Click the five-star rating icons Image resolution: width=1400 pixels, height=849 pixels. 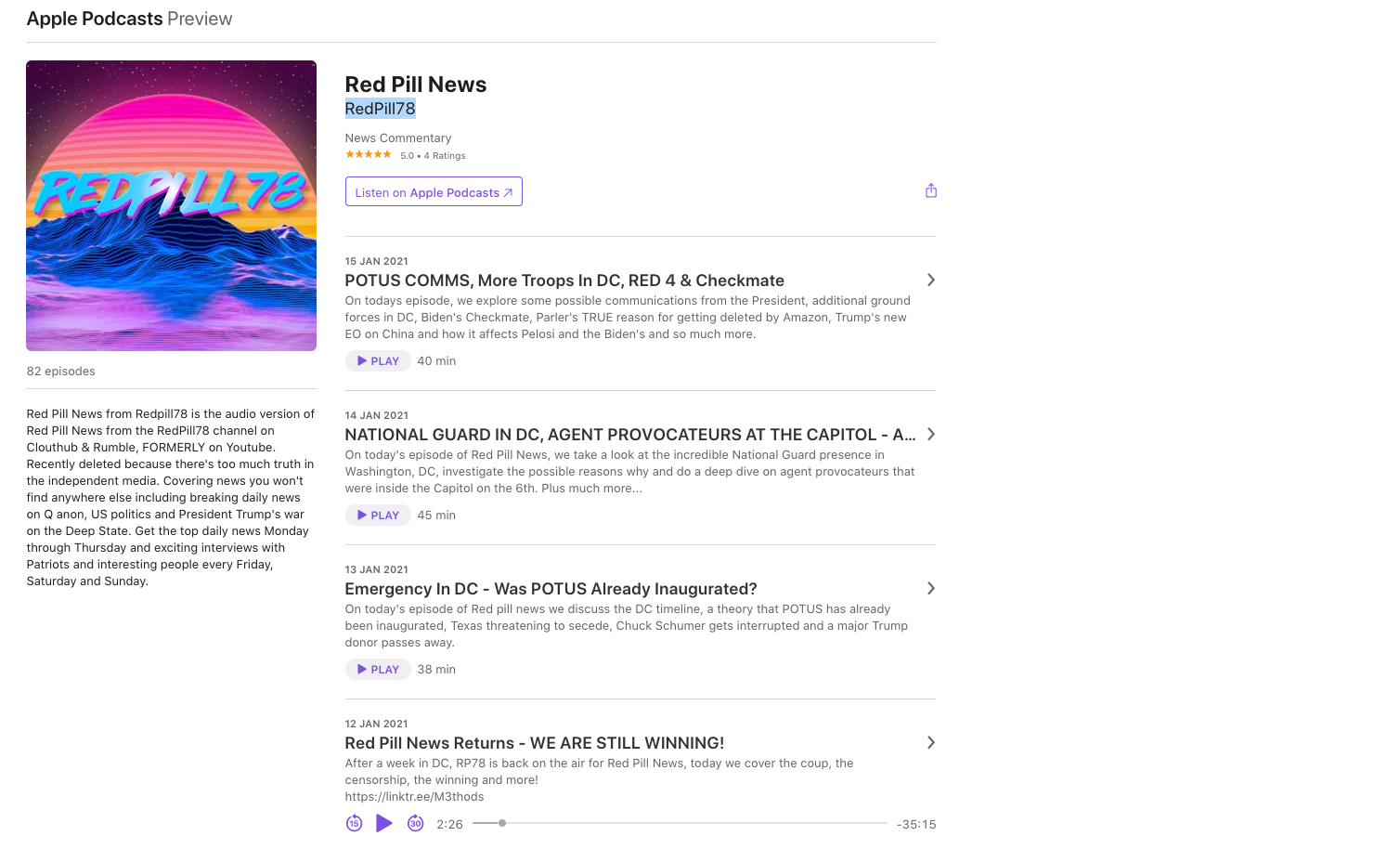pos(369,154)
